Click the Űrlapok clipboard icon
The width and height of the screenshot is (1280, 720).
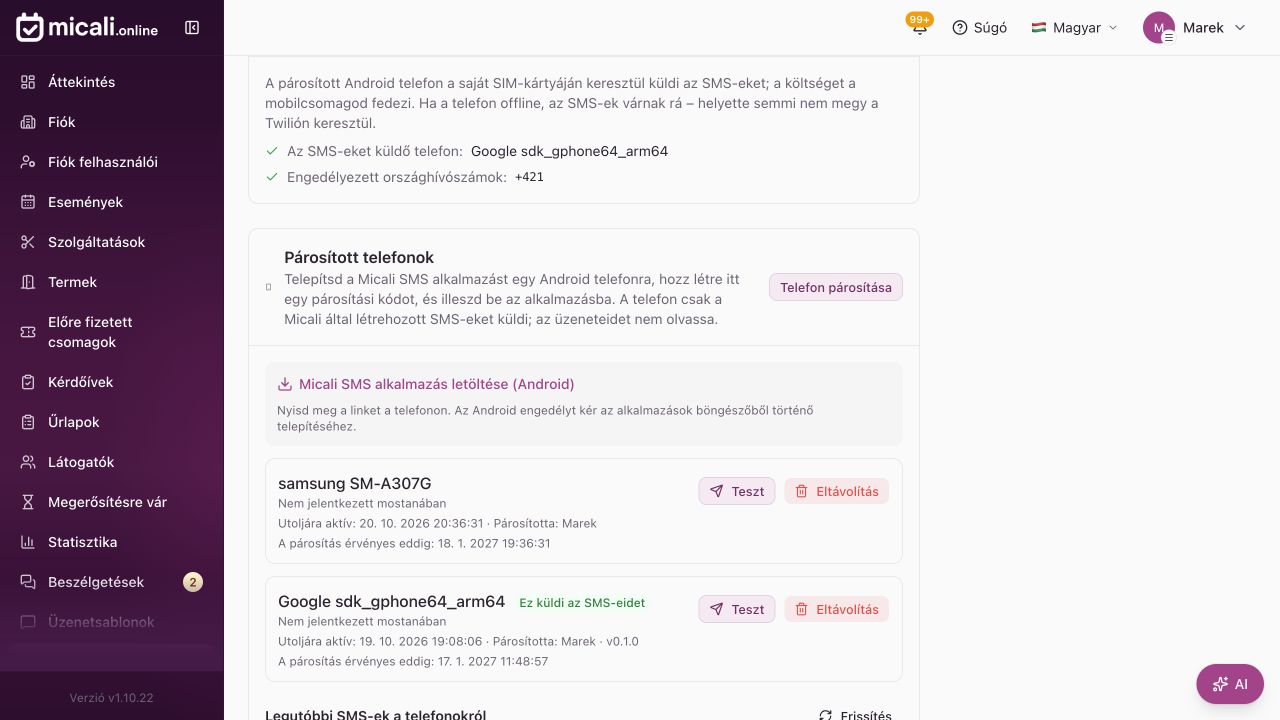click(28, 422)
